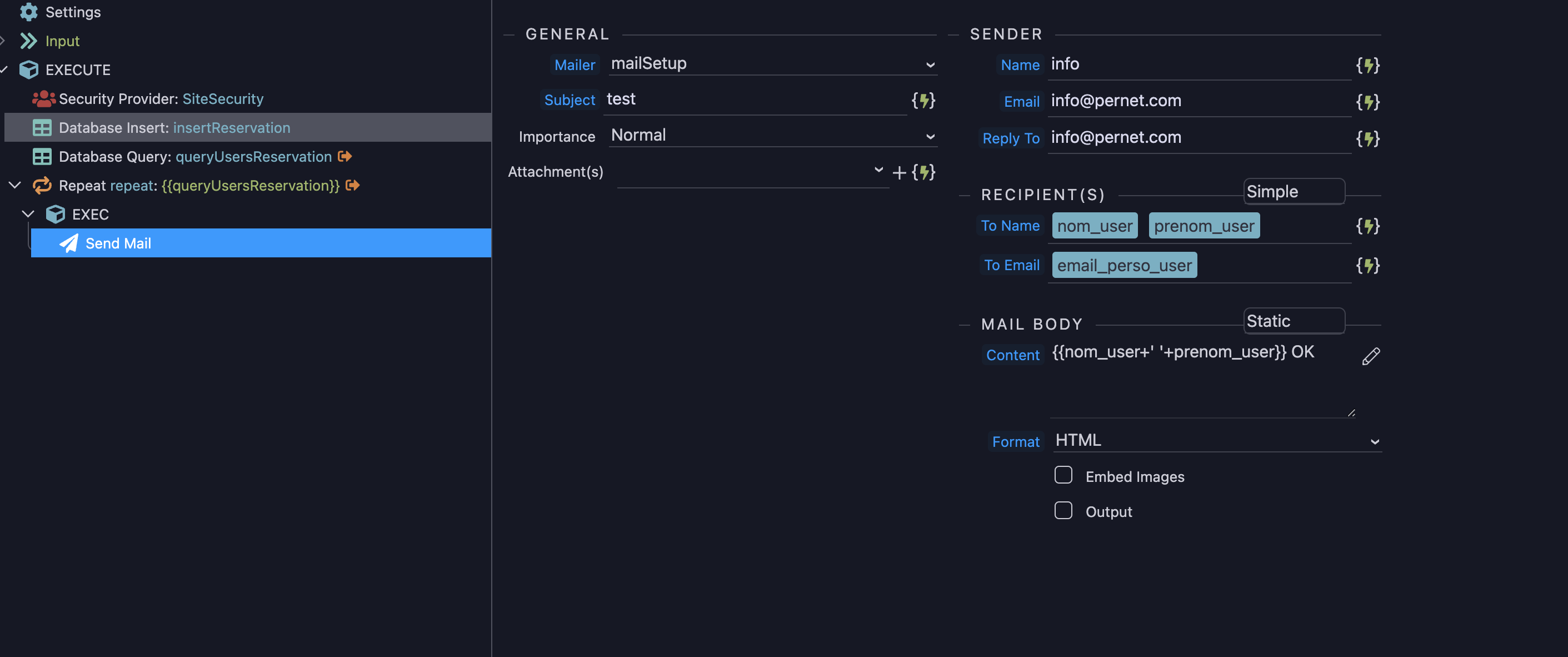
Task: Open data binding picker for Sender Name
Action: click(x=1368, y=65)
